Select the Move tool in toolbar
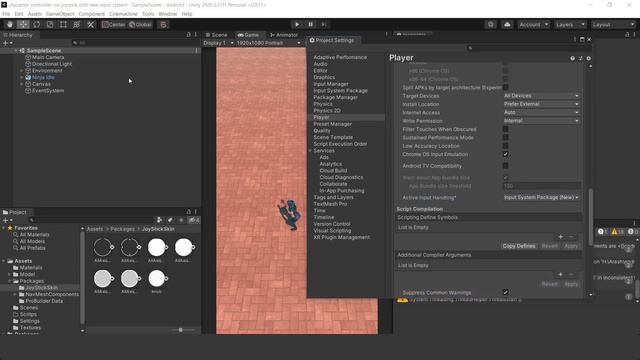Screen dimensions: 640x360 tap(23, 24)
